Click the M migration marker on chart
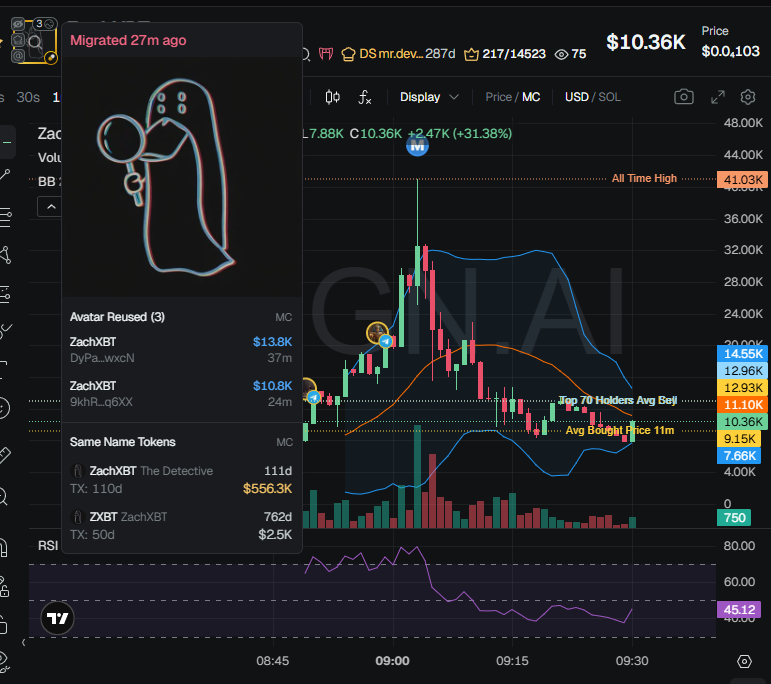 pyautogui.click(x=417, y=146)
